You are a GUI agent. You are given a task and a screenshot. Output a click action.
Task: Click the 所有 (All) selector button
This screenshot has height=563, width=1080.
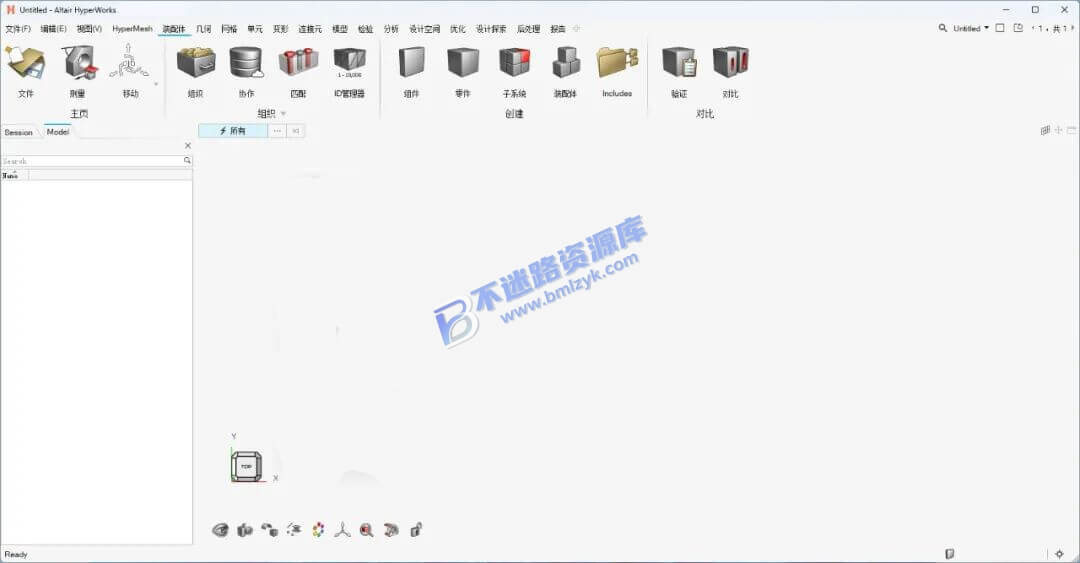pos(233,131)
